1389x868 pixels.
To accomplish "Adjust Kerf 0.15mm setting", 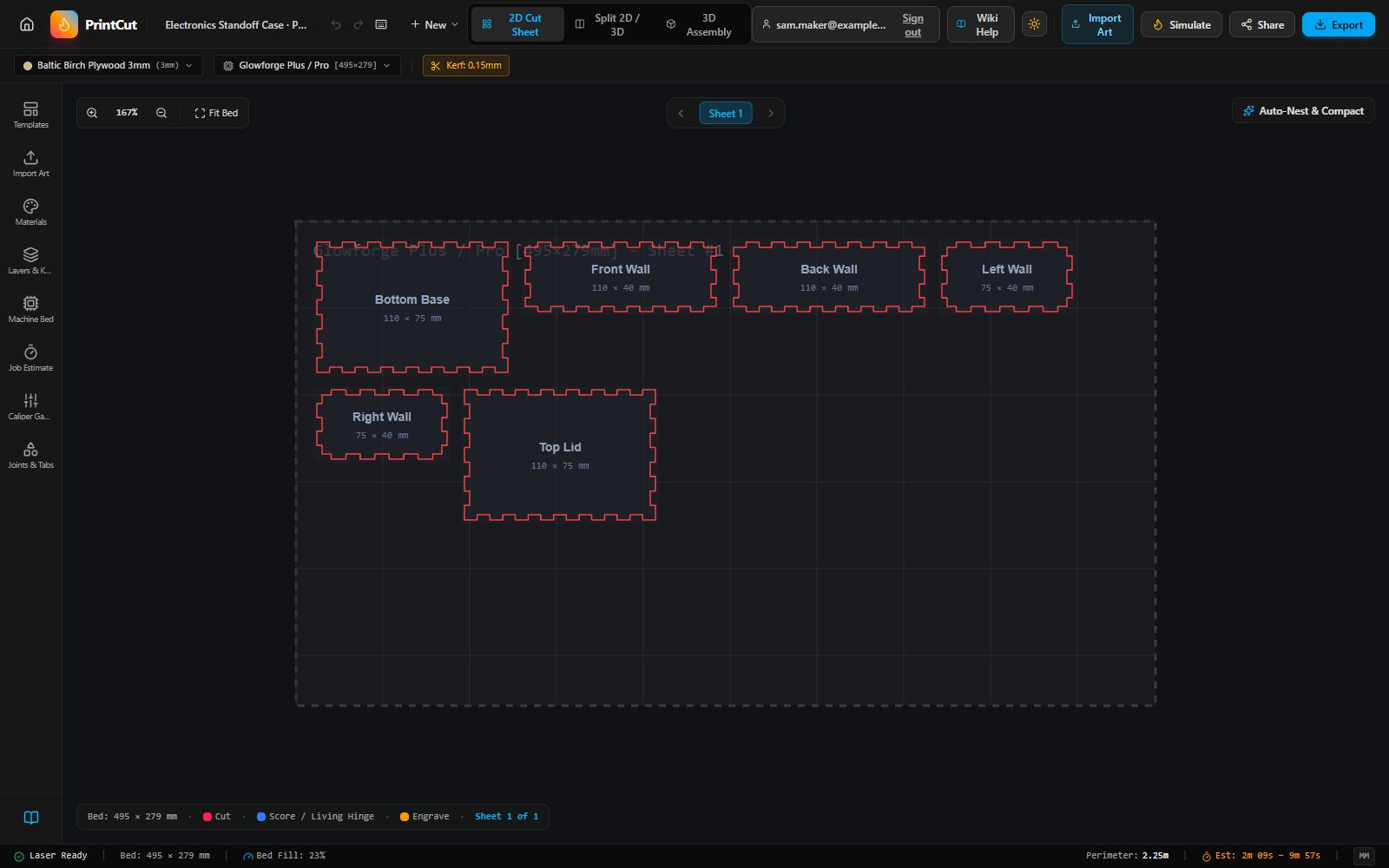I will [x=465, y=65].
